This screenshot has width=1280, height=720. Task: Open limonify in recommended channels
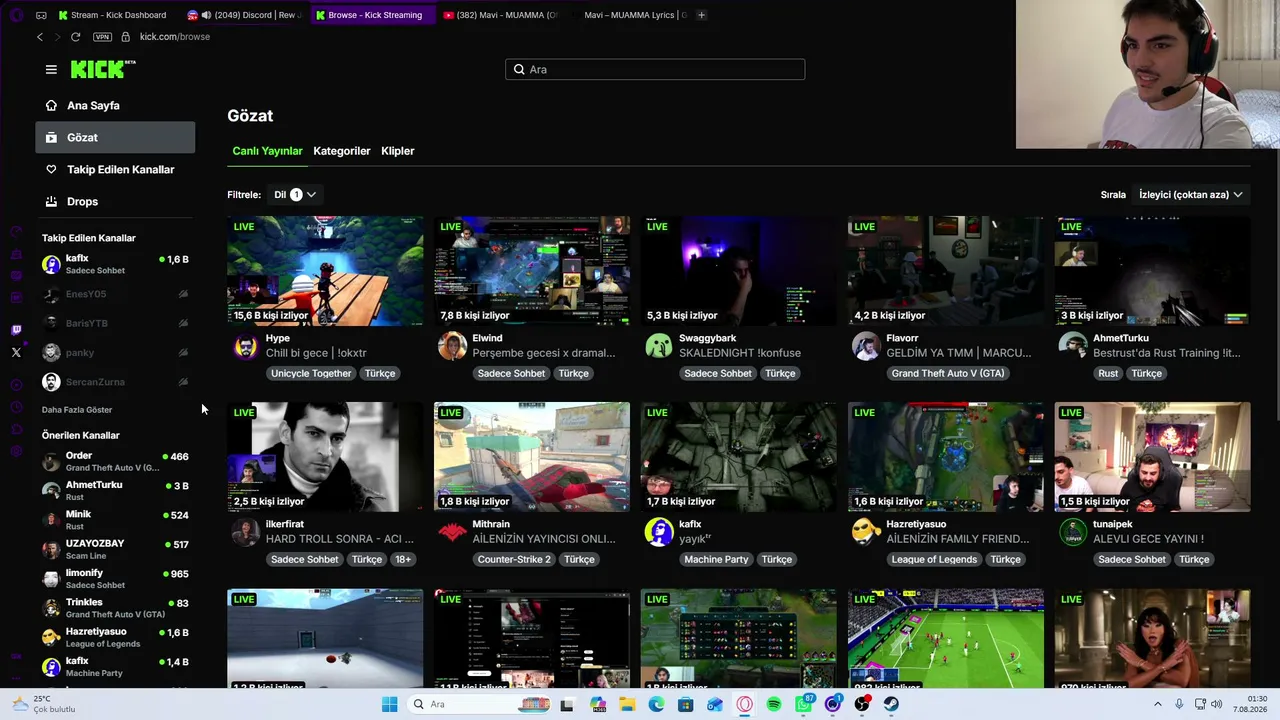[x=115, y=578]
